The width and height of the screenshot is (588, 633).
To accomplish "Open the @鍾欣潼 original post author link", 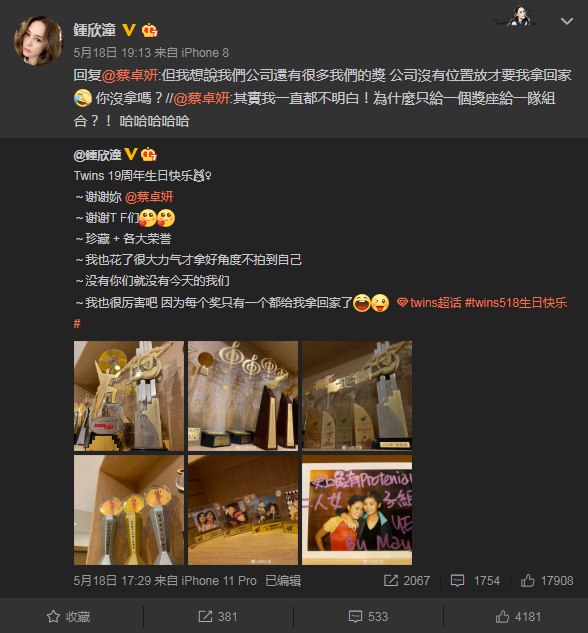I will 97,155.
